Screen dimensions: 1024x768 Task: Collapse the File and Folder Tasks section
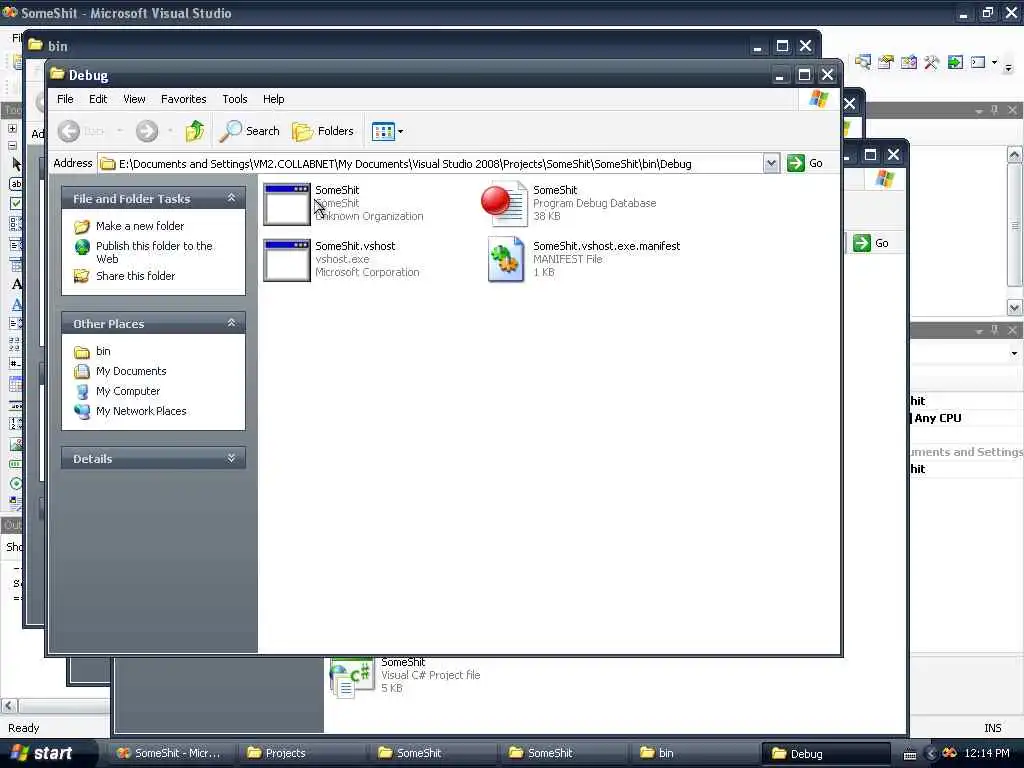click(231, 197)
